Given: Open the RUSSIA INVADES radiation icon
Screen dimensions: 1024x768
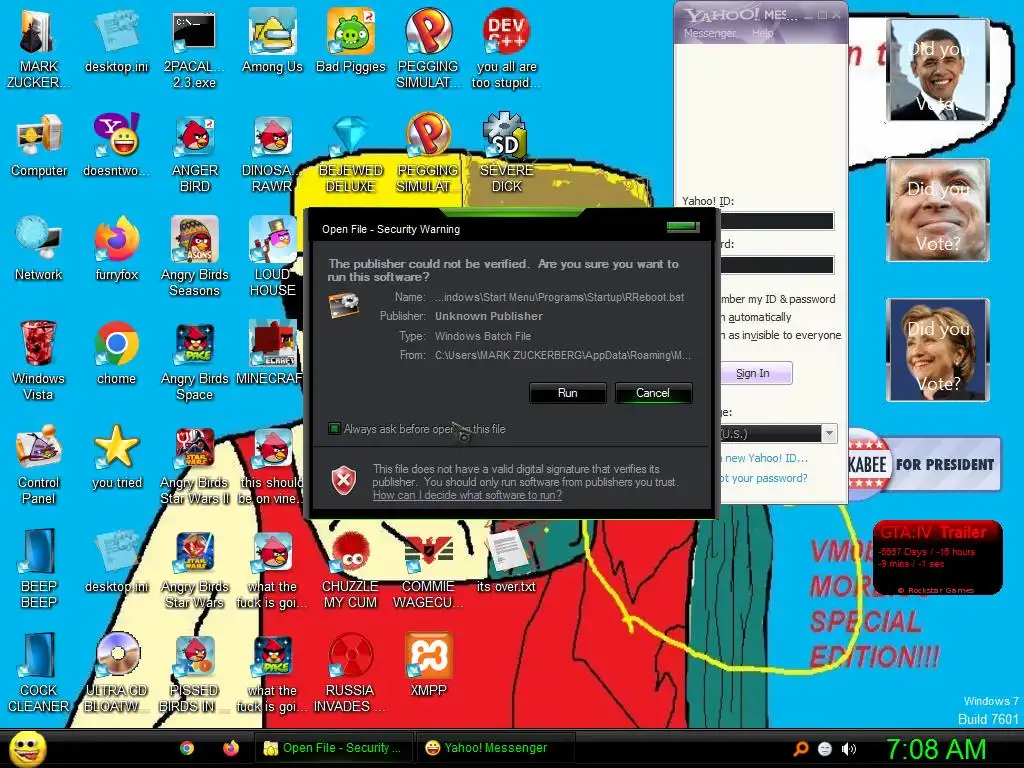Looking at the screenshot, I should [x=351, y=673].
